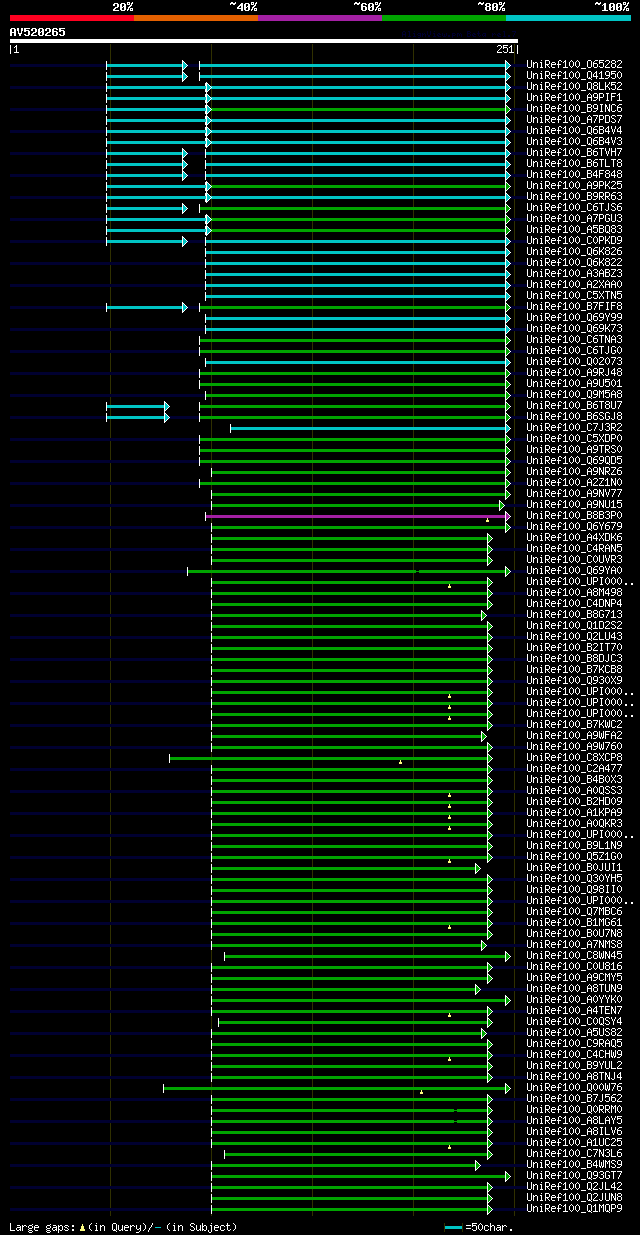This screenshot has width=640, height=1235.
Task: Click the red 20% identity legend segment
Action: coord(71,18)
